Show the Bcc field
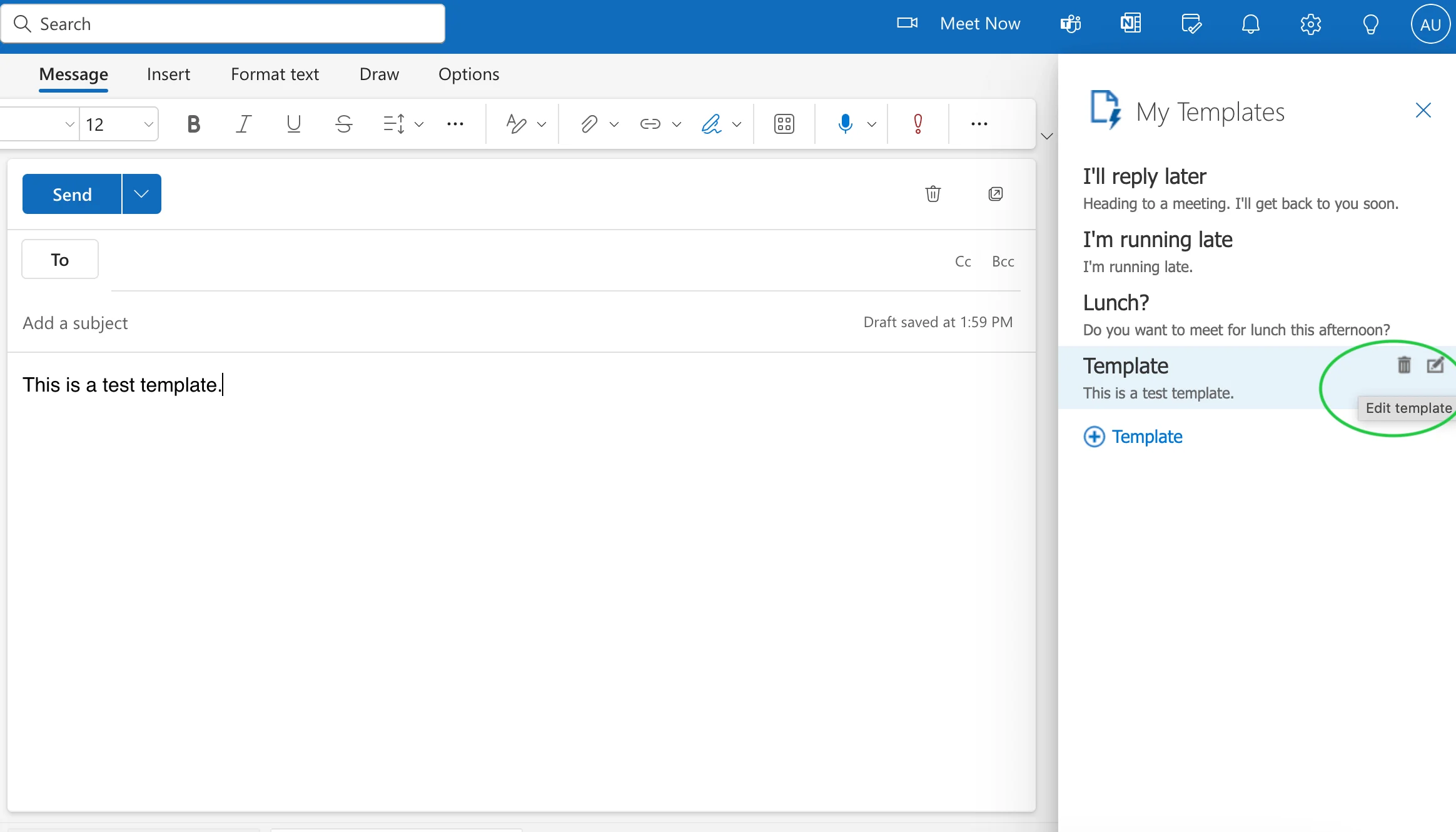 coord(1003,261)
